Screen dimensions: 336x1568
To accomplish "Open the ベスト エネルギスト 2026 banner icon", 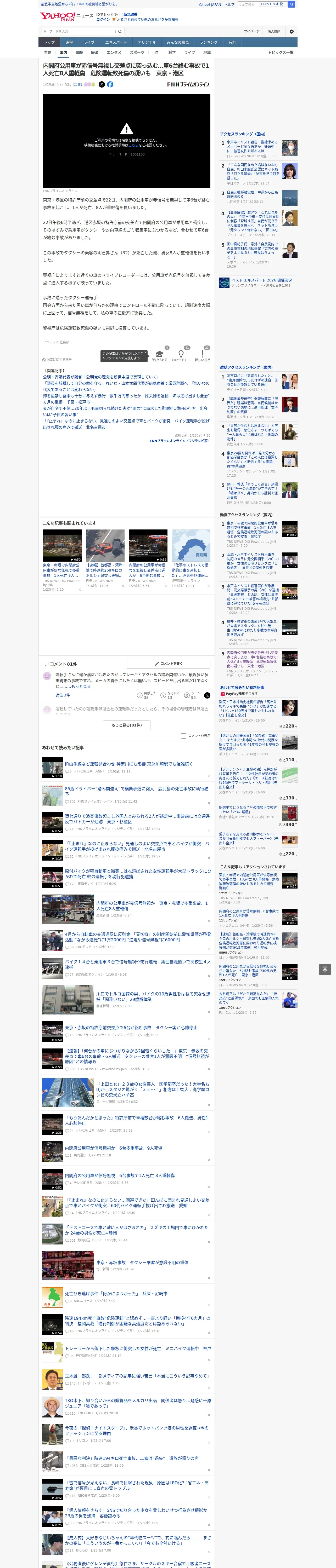I will coord(225,283).
